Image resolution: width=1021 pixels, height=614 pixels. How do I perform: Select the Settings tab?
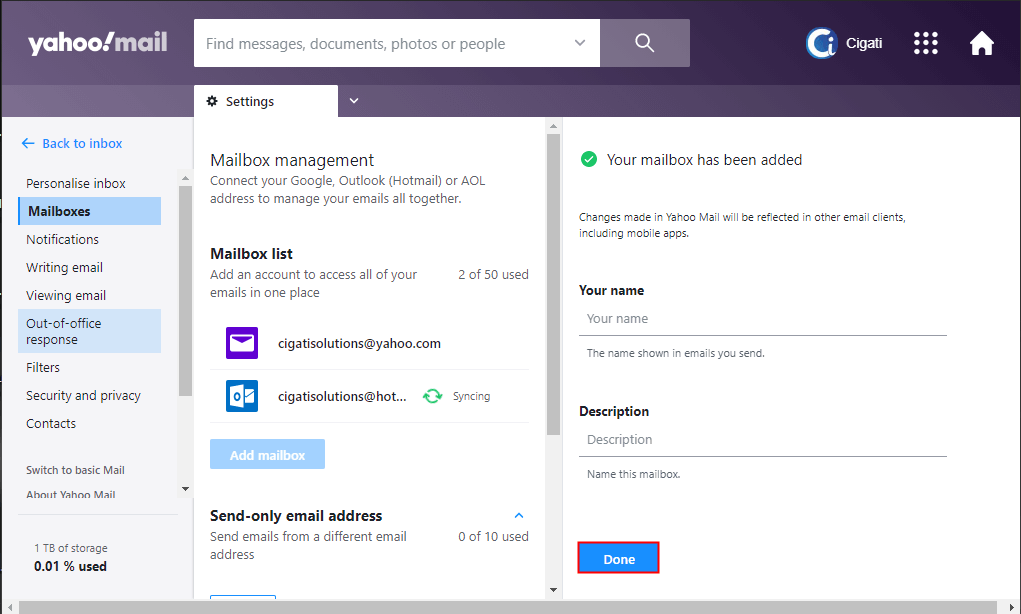coord(266,101)
